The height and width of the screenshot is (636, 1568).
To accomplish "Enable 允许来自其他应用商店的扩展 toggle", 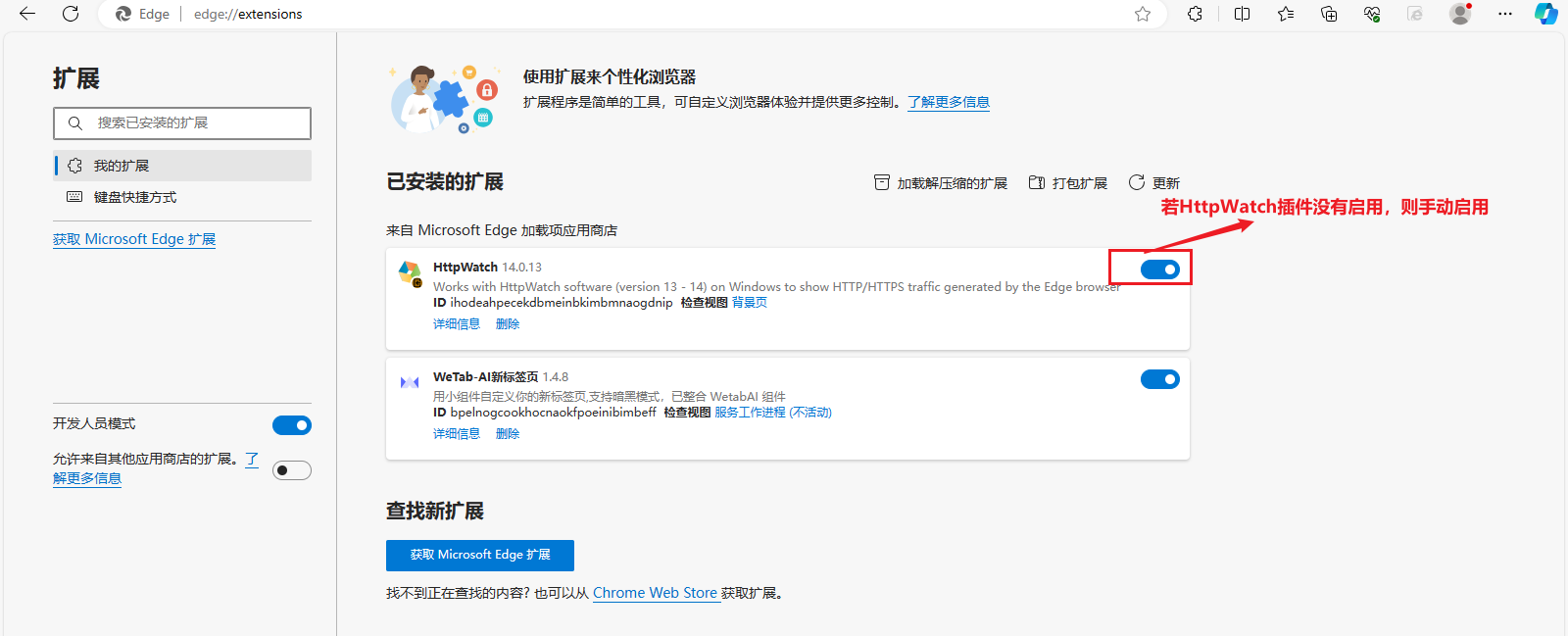I will (292, 470).
